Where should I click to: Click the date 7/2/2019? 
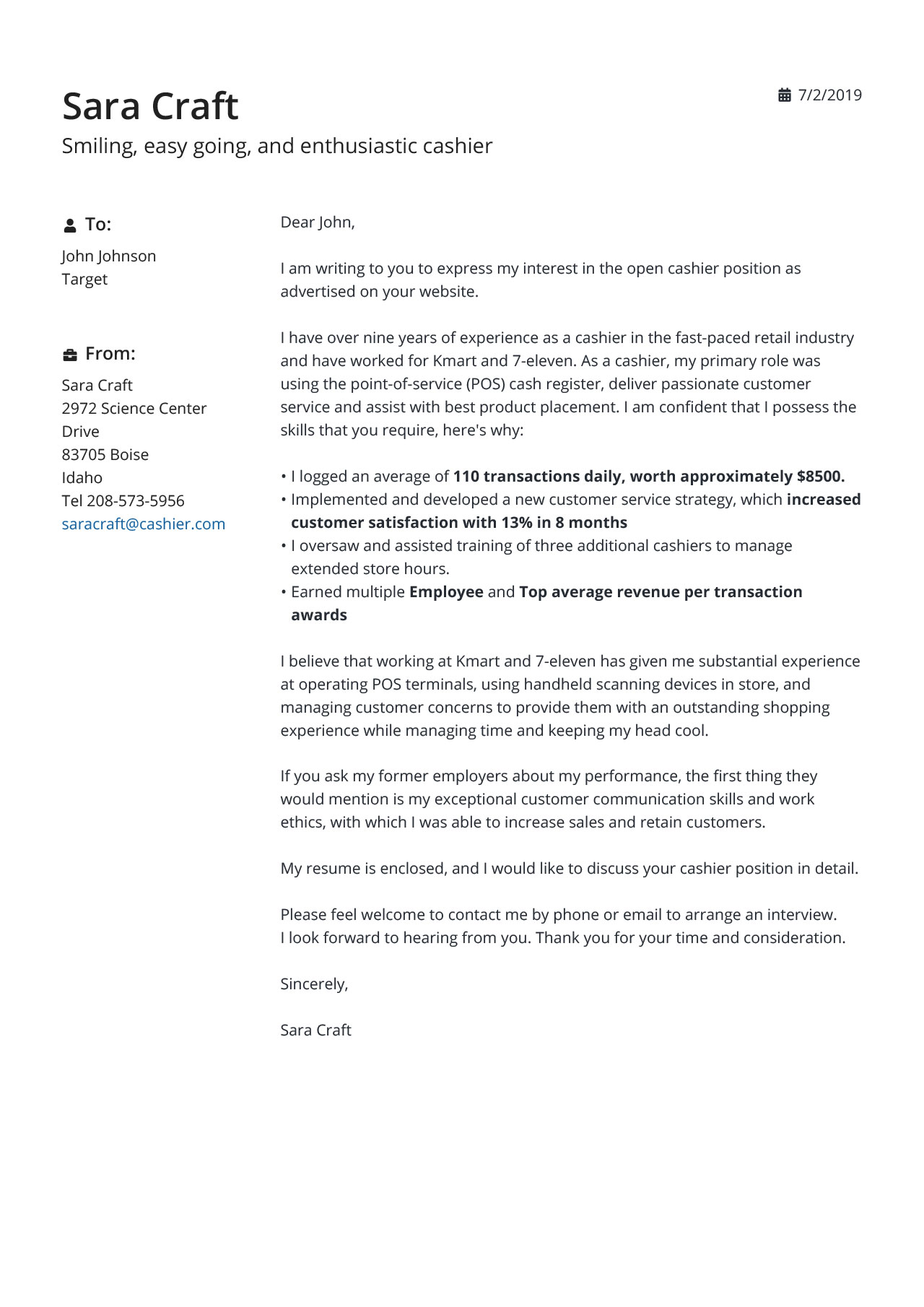pyautogui.click(x=829, y=95)
